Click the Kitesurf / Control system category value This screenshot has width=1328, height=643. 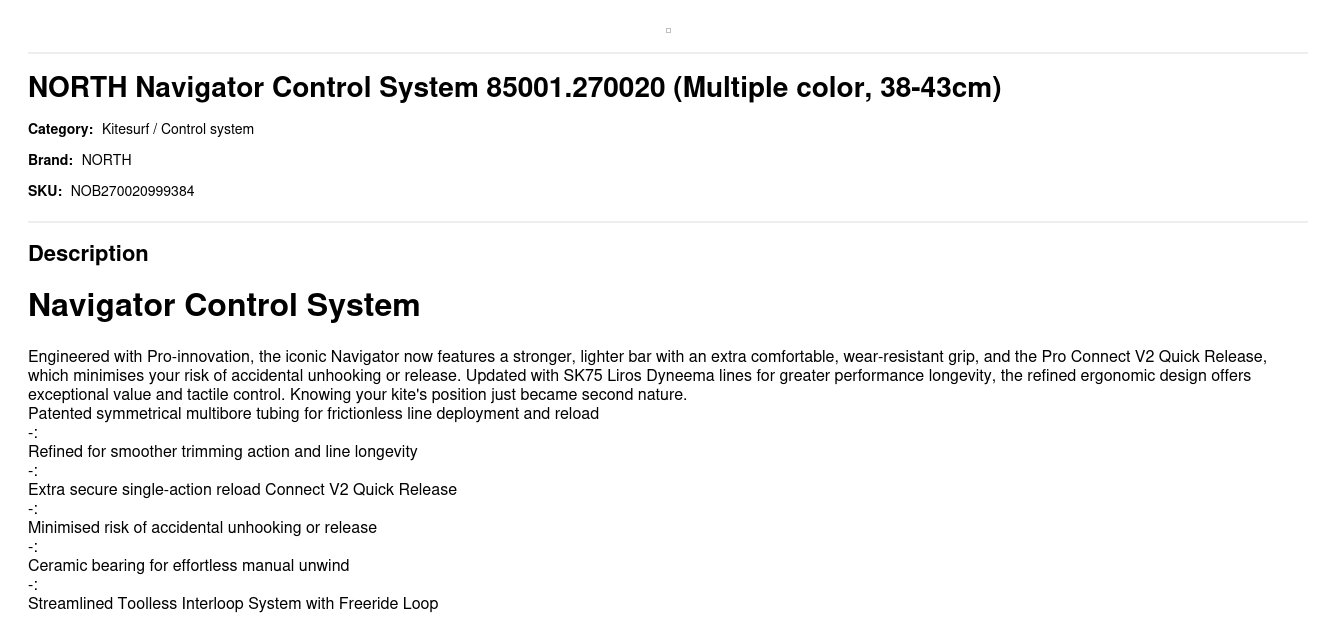[178, 129]
